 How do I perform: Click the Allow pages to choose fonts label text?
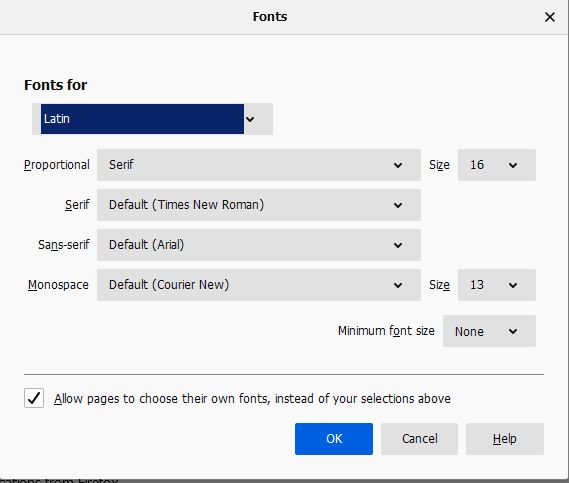tap(252, 398)
